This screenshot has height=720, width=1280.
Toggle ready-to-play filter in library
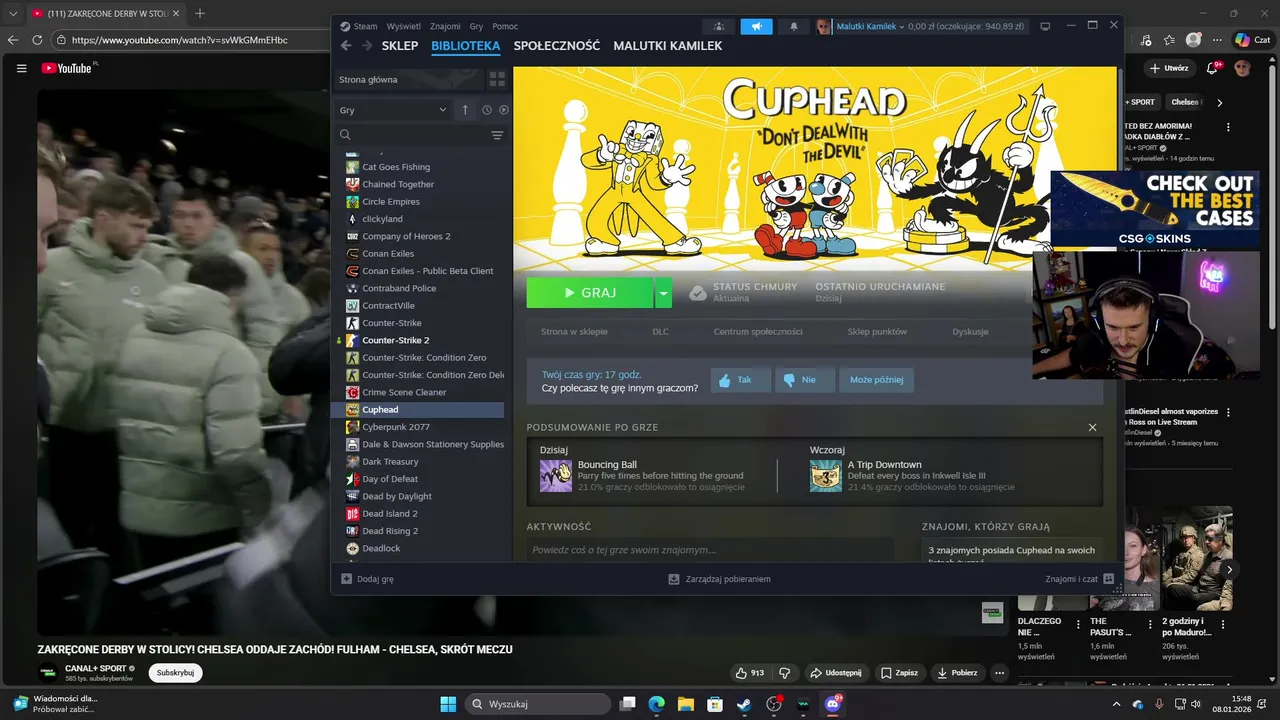tap(504, 110)
